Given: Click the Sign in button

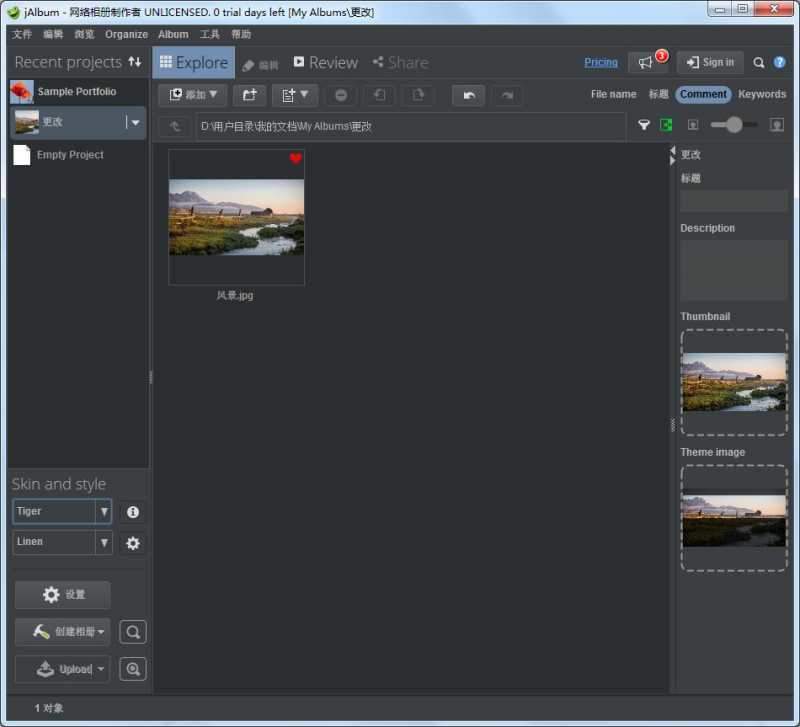Looking at the screenshot, I should tap(710, 62).
